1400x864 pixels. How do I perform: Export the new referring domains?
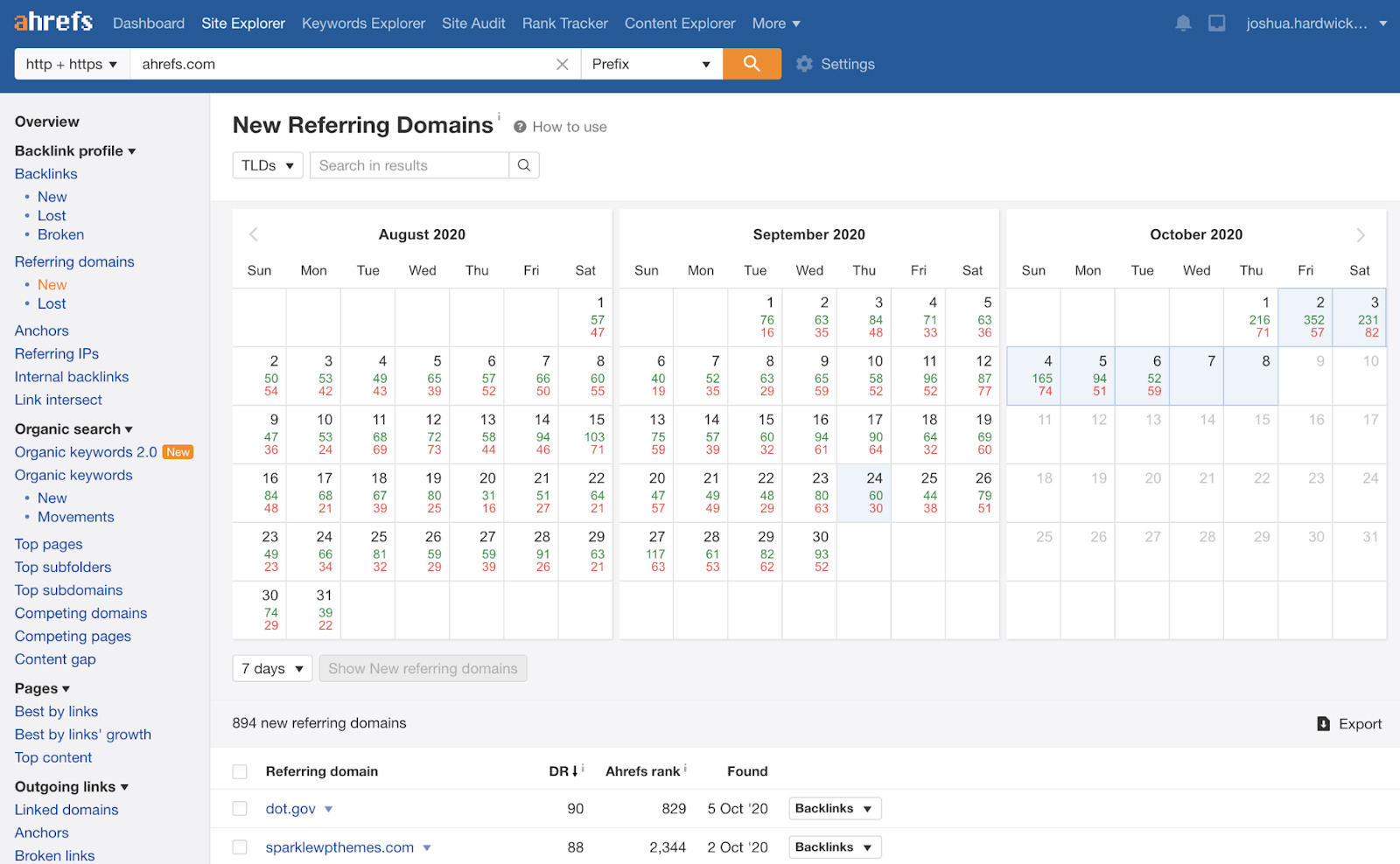tap(1349, 724)
